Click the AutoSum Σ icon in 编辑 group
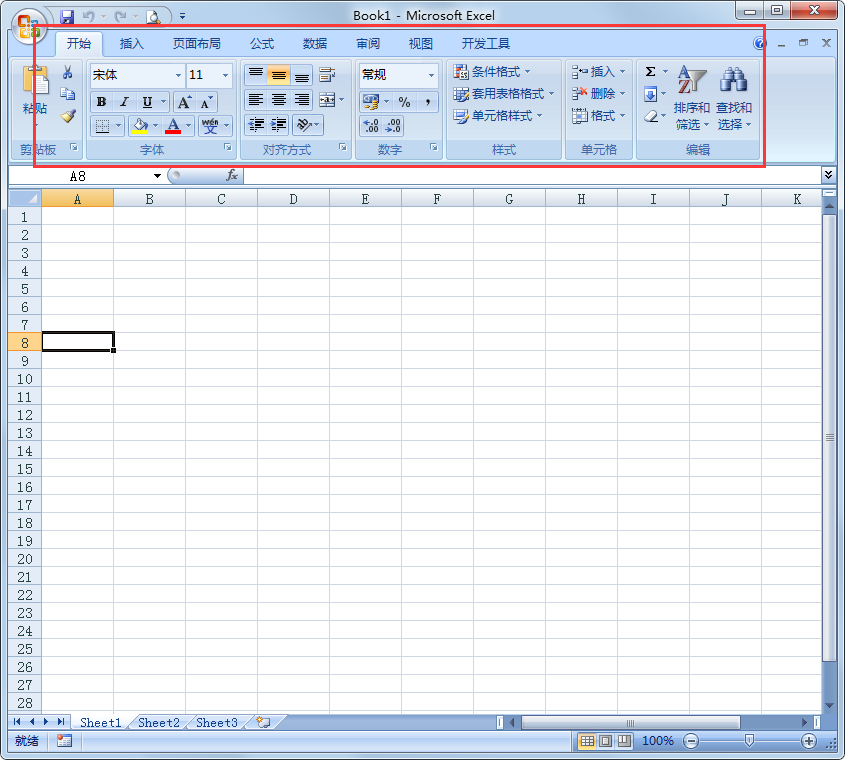This screenshot has height=760, width=845. [x=651, y=71]
